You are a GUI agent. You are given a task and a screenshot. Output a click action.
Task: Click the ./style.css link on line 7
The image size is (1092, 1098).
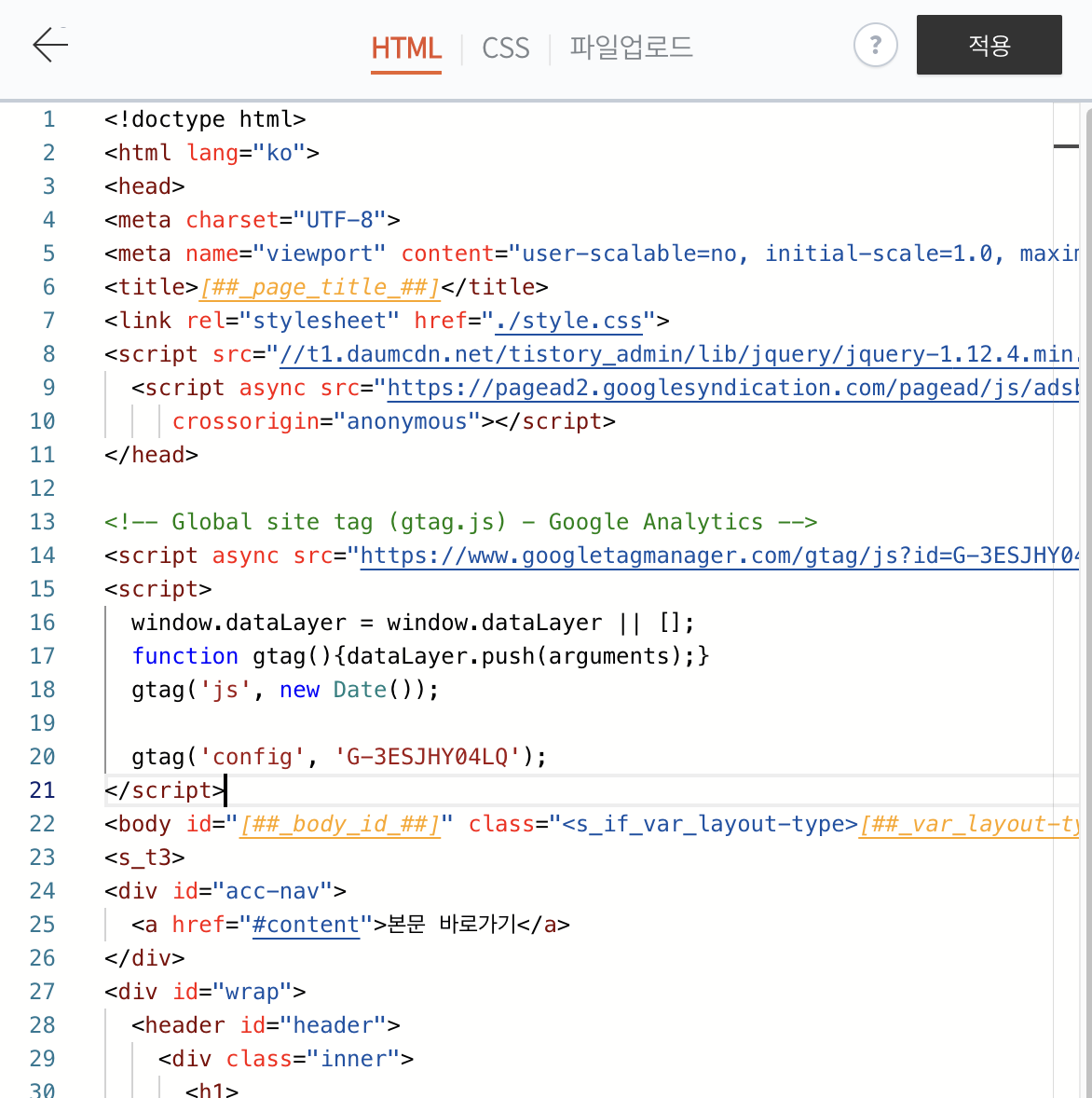pos(568,321)
